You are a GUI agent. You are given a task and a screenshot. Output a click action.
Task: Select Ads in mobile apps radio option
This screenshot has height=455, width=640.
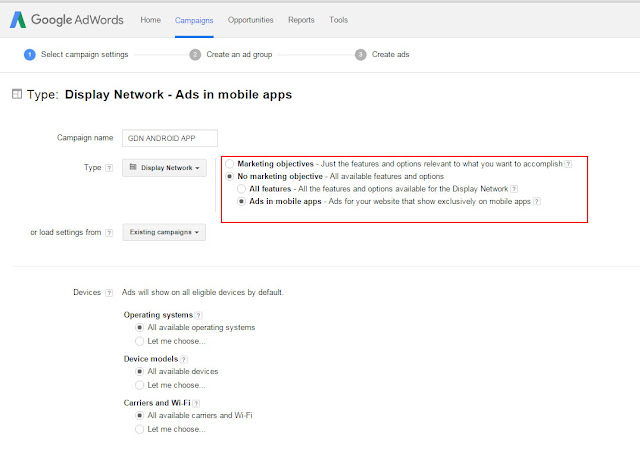[241, 202]
